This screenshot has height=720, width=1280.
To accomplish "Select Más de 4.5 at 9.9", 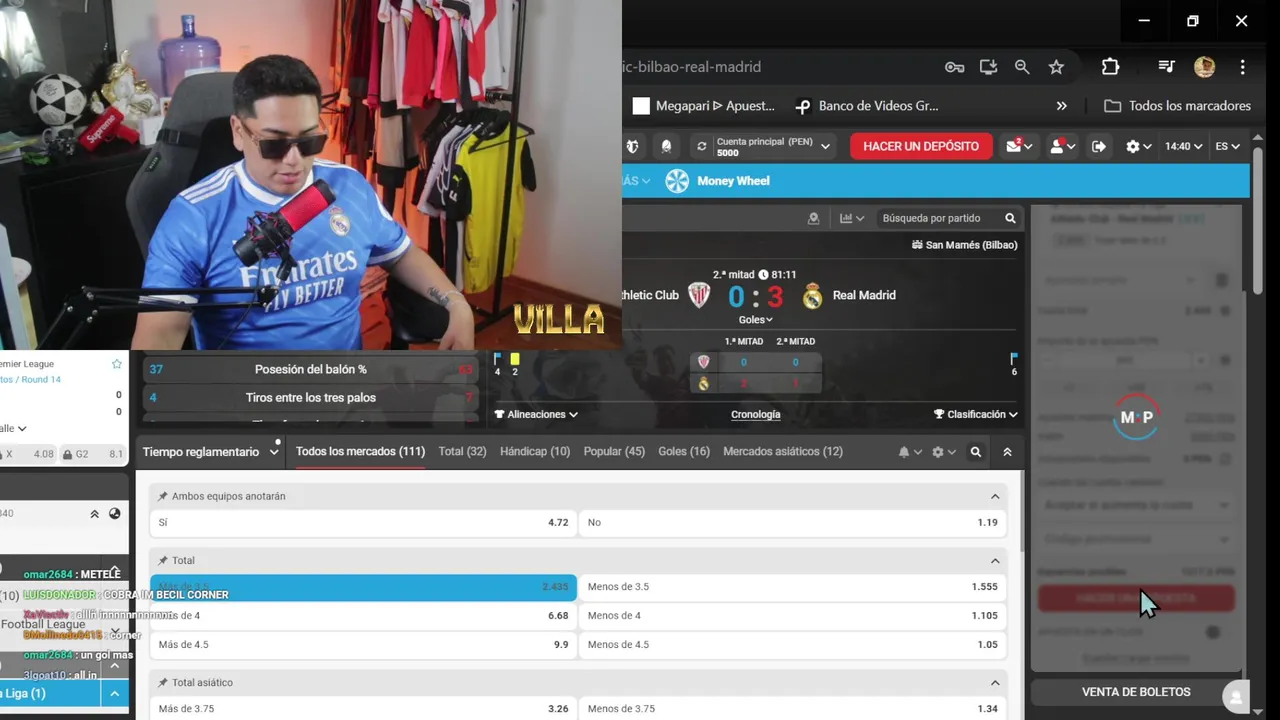I will (x=363, y=645).
